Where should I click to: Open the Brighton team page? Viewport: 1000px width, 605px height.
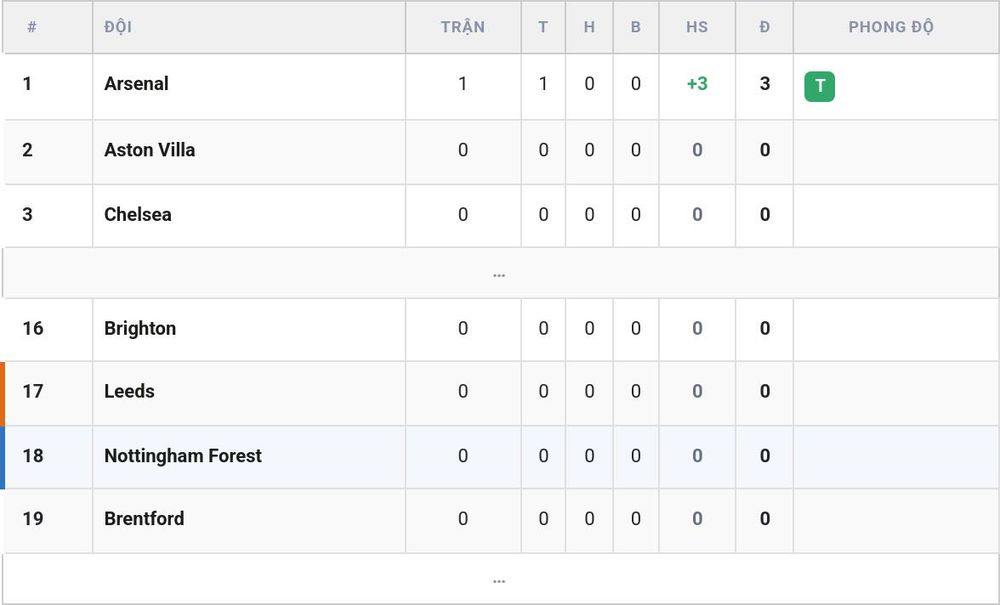pyautogui.click(x=140, y=328)
